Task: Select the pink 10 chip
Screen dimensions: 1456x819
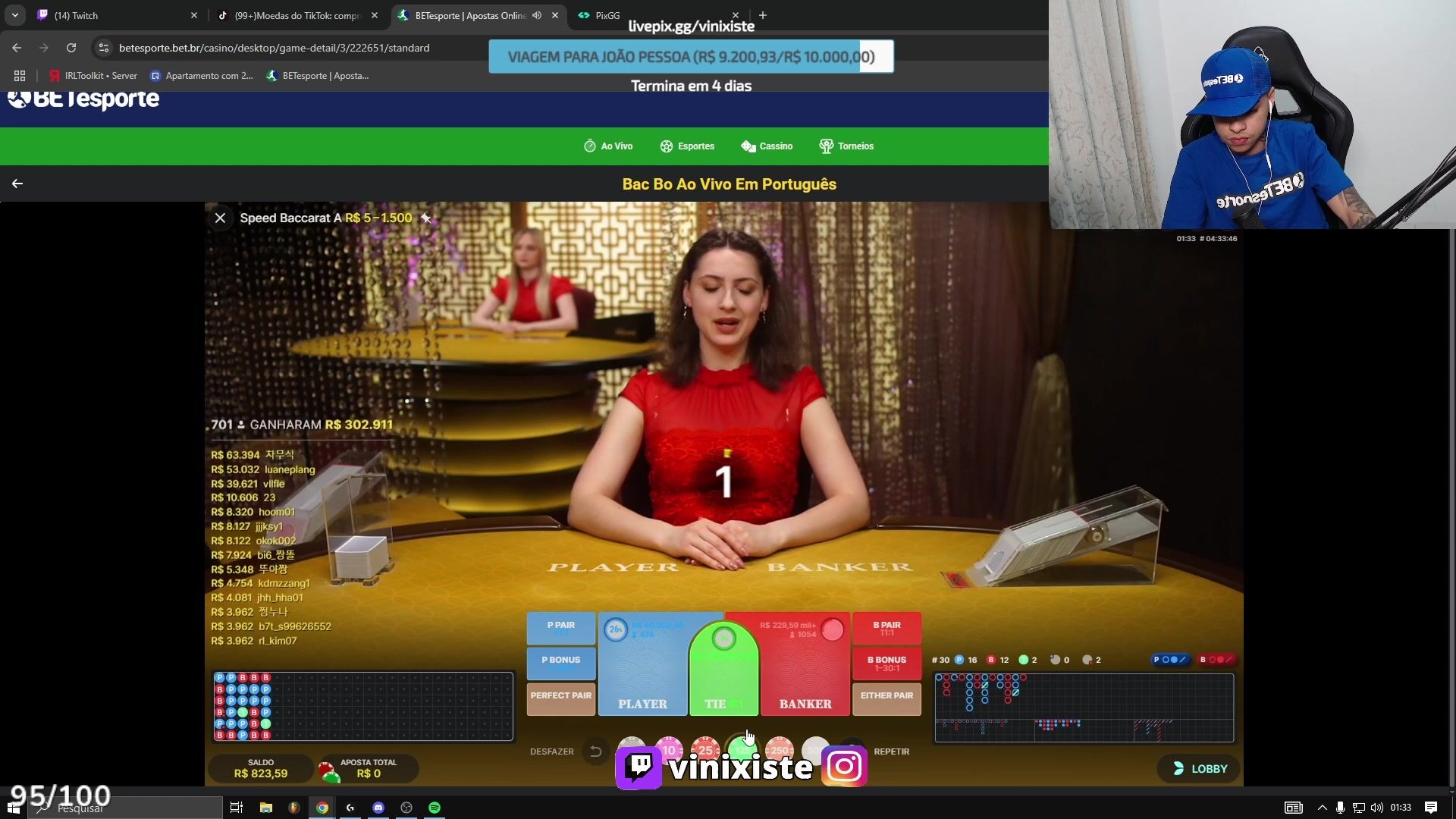Action: (669, 749)
